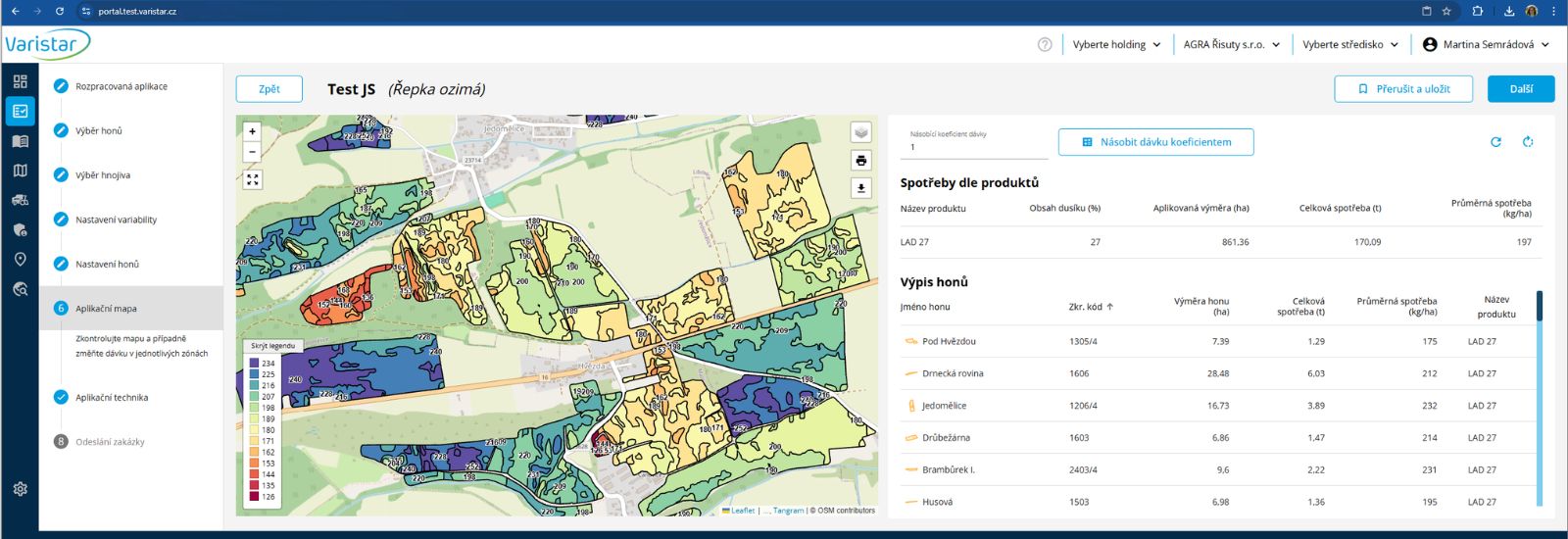Hide the legend with Skrýt legendu
Image resolution: width=1568 pixels, height=539 pixels.
point(272,346)
